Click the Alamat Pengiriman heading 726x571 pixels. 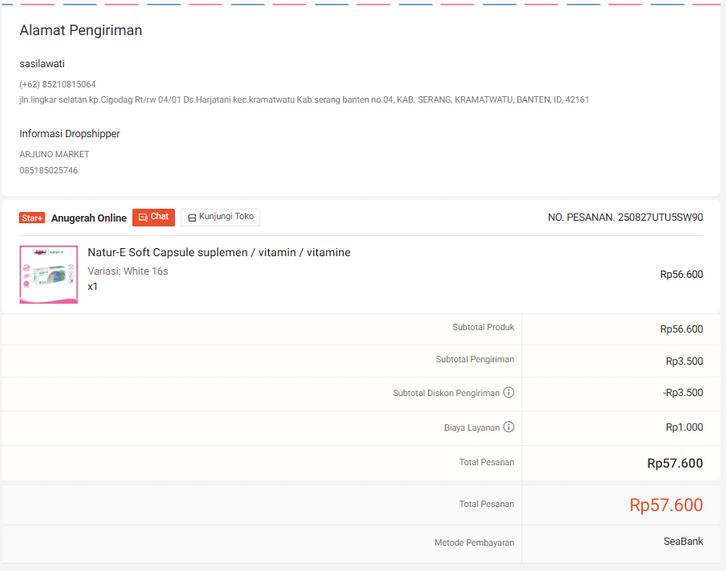click(x=81, y=30)
